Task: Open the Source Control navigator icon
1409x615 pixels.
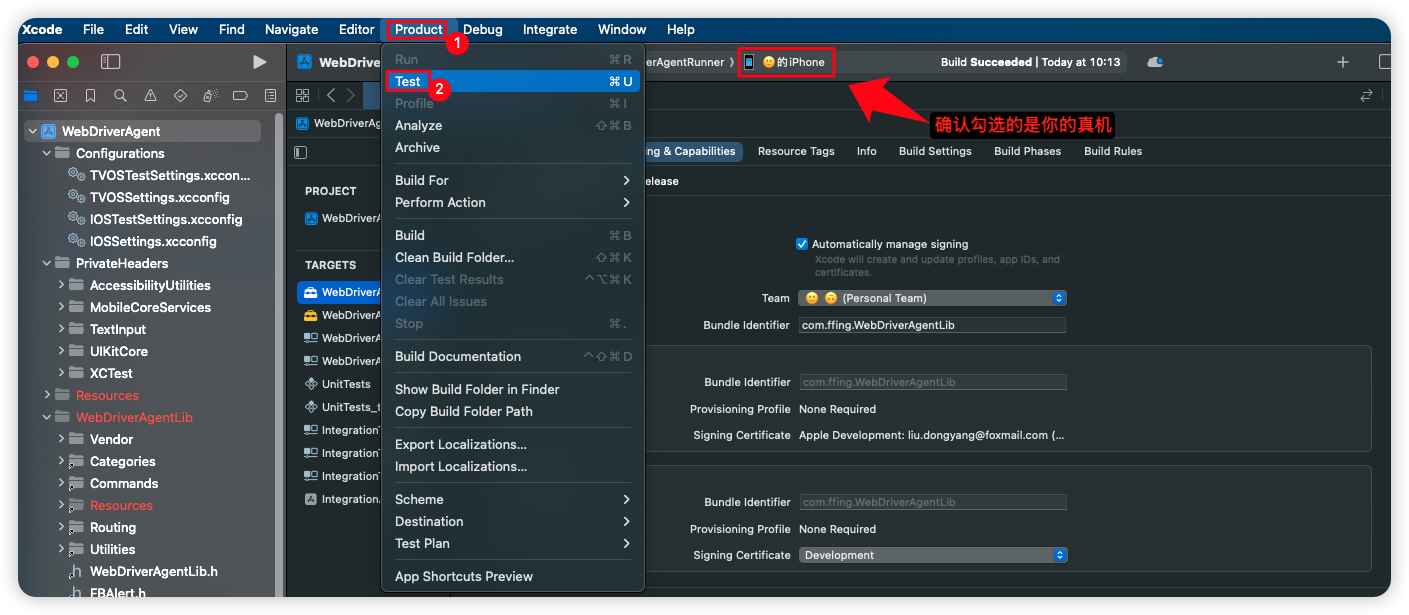Action: pyautogui.click(x=60, y=96)
